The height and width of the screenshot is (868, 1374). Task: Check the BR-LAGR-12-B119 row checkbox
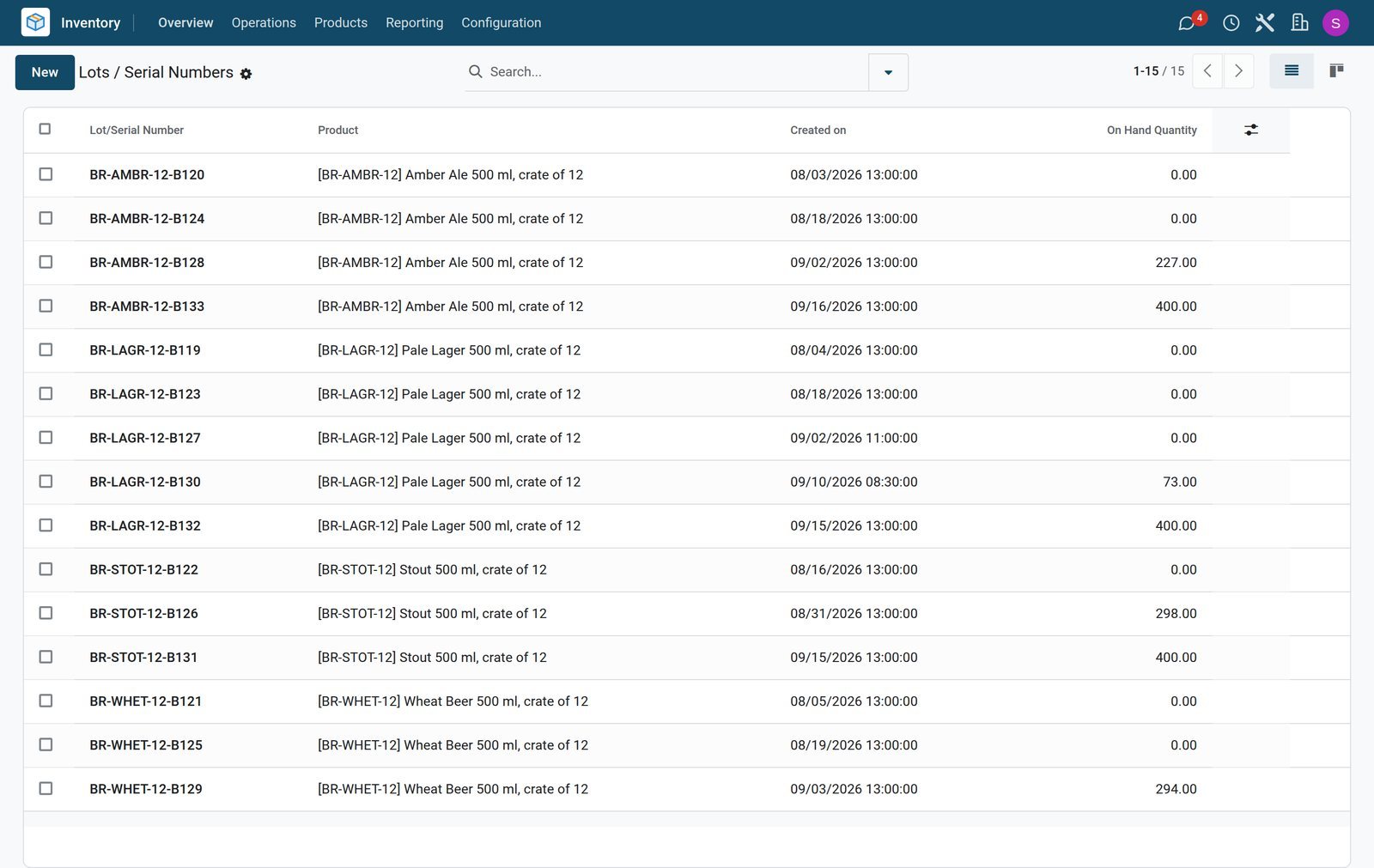pos(46,349)
